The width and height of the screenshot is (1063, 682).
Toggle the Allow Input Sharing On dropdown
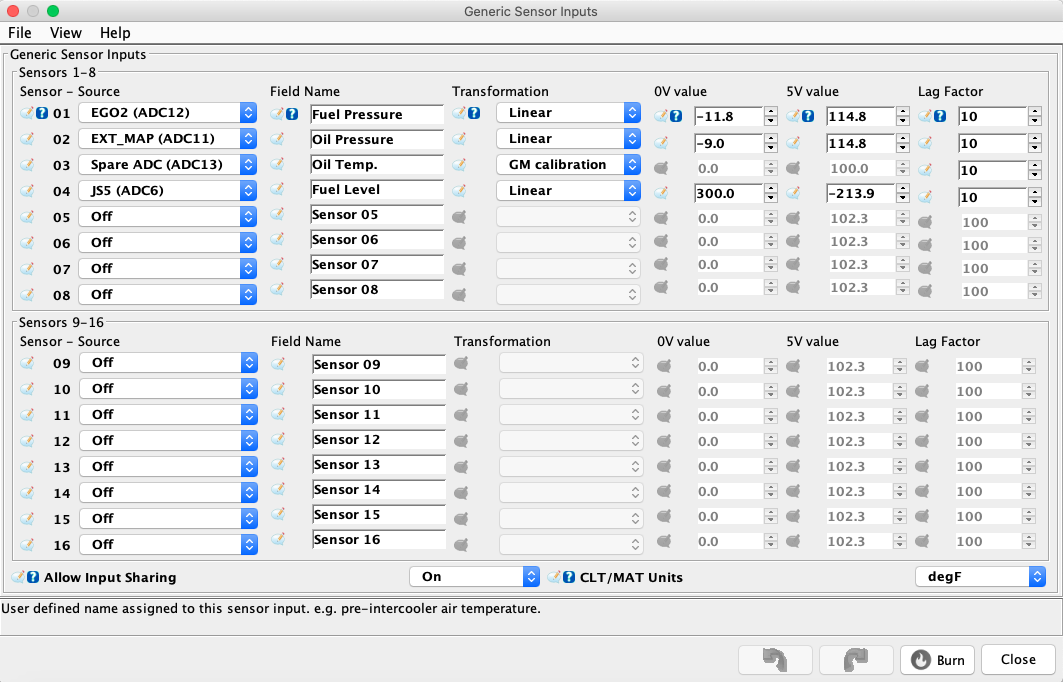(475, 577)
